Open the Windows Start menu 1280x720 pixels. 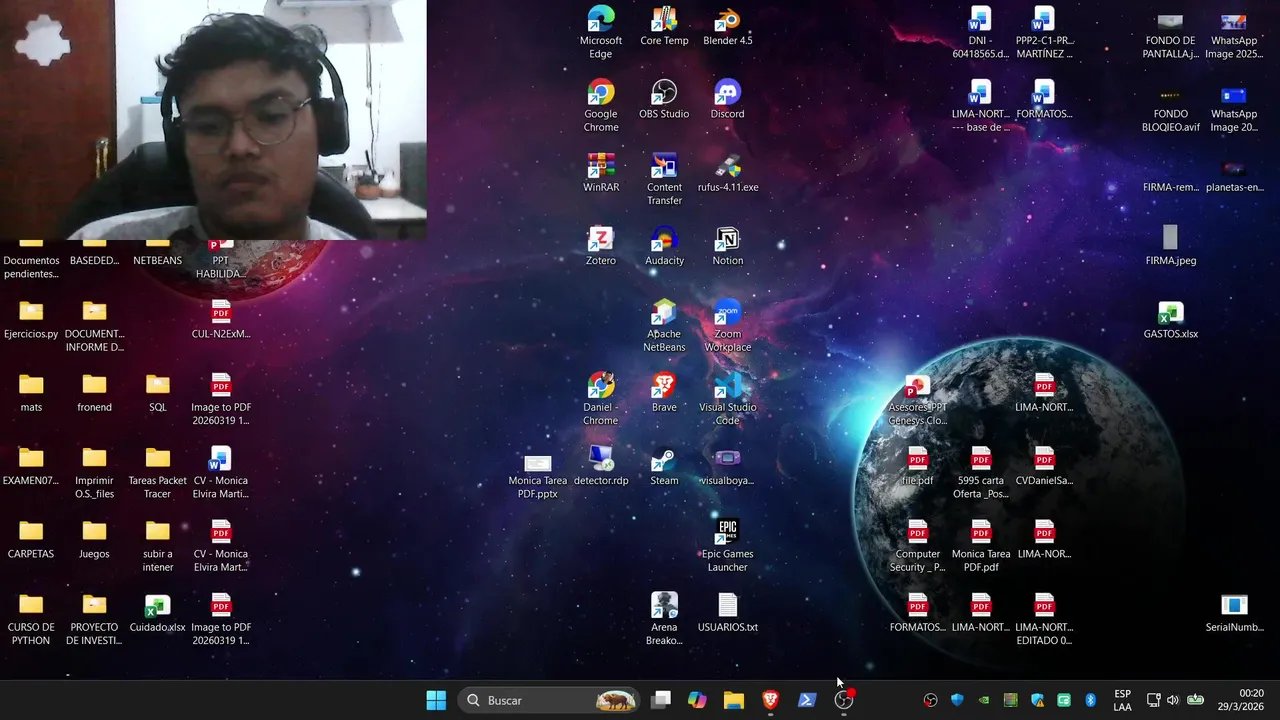click(x=436, y=700)
